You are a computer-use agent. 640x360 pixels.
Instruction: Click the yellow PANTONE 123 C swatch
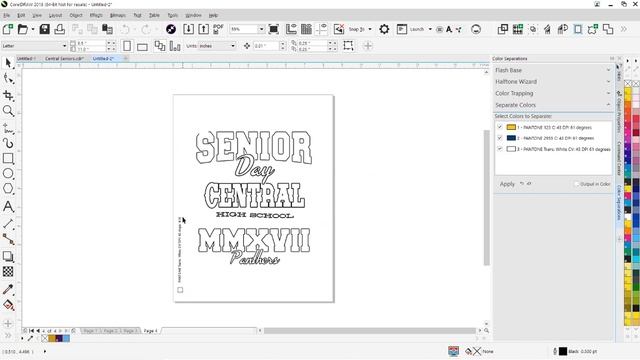[511, 127]
